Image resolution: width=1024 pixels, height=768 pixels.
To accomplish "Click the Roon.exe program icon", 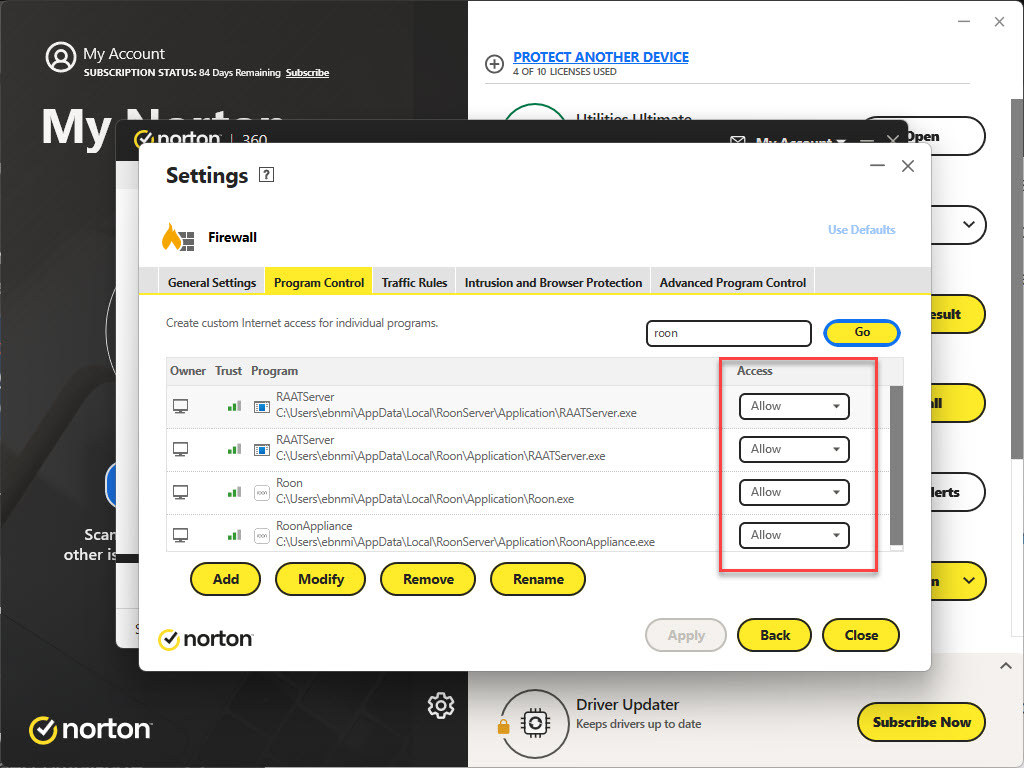I will click(x=262, y=492).
